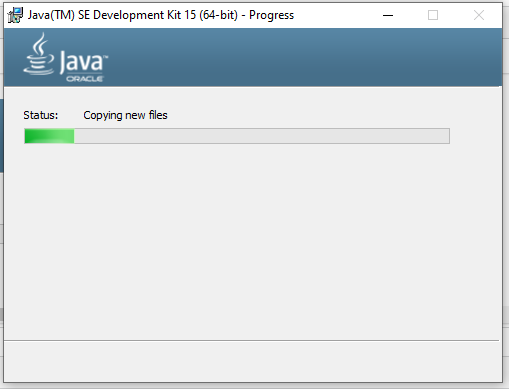The height and width of the screenshot is (389, 509).
Task: Click the disabled maximize button
Action: click(433, 15)
